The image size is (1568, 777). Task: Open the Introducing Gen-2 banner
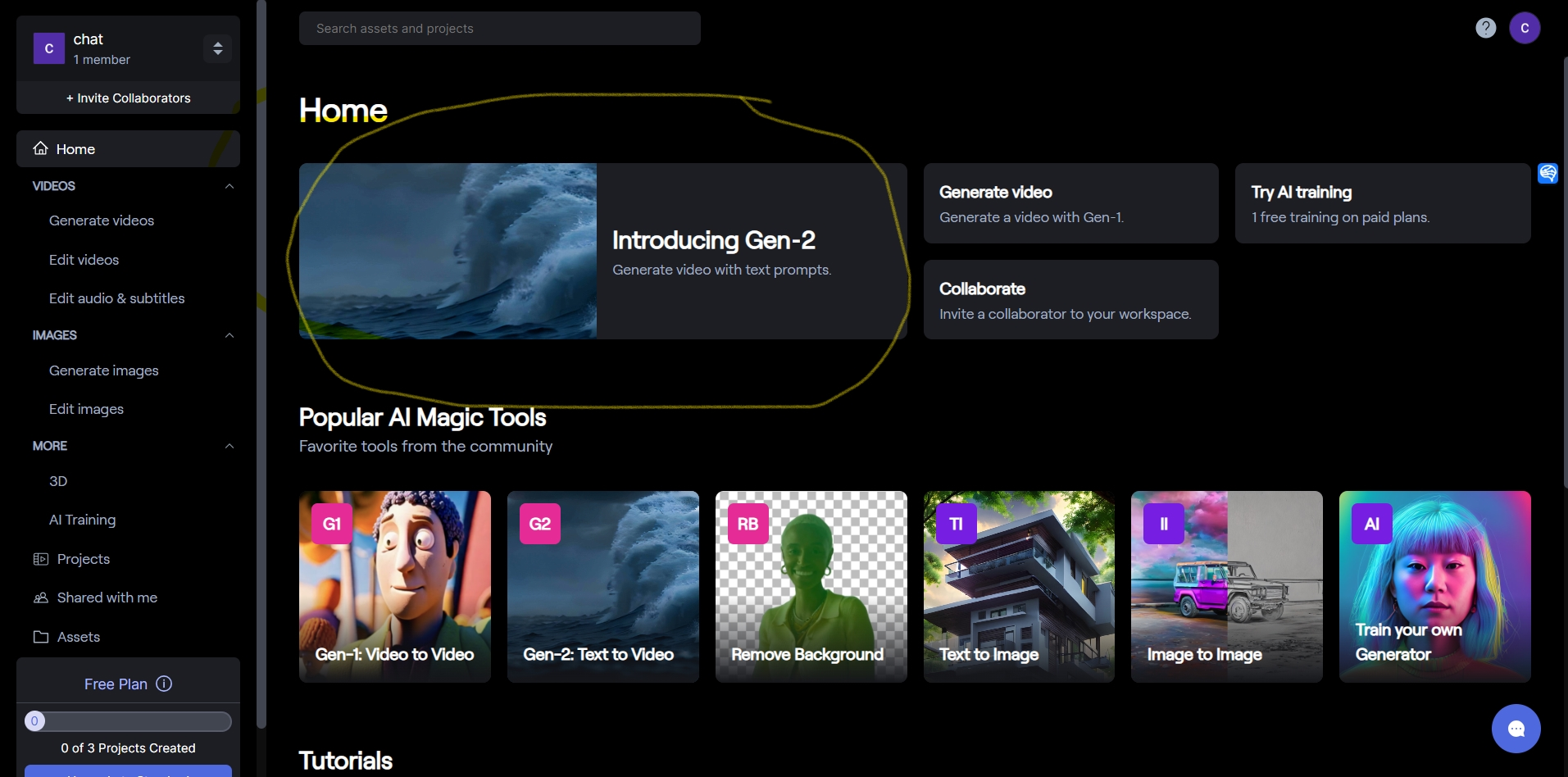pyautogui.click(x=603, y=251)
